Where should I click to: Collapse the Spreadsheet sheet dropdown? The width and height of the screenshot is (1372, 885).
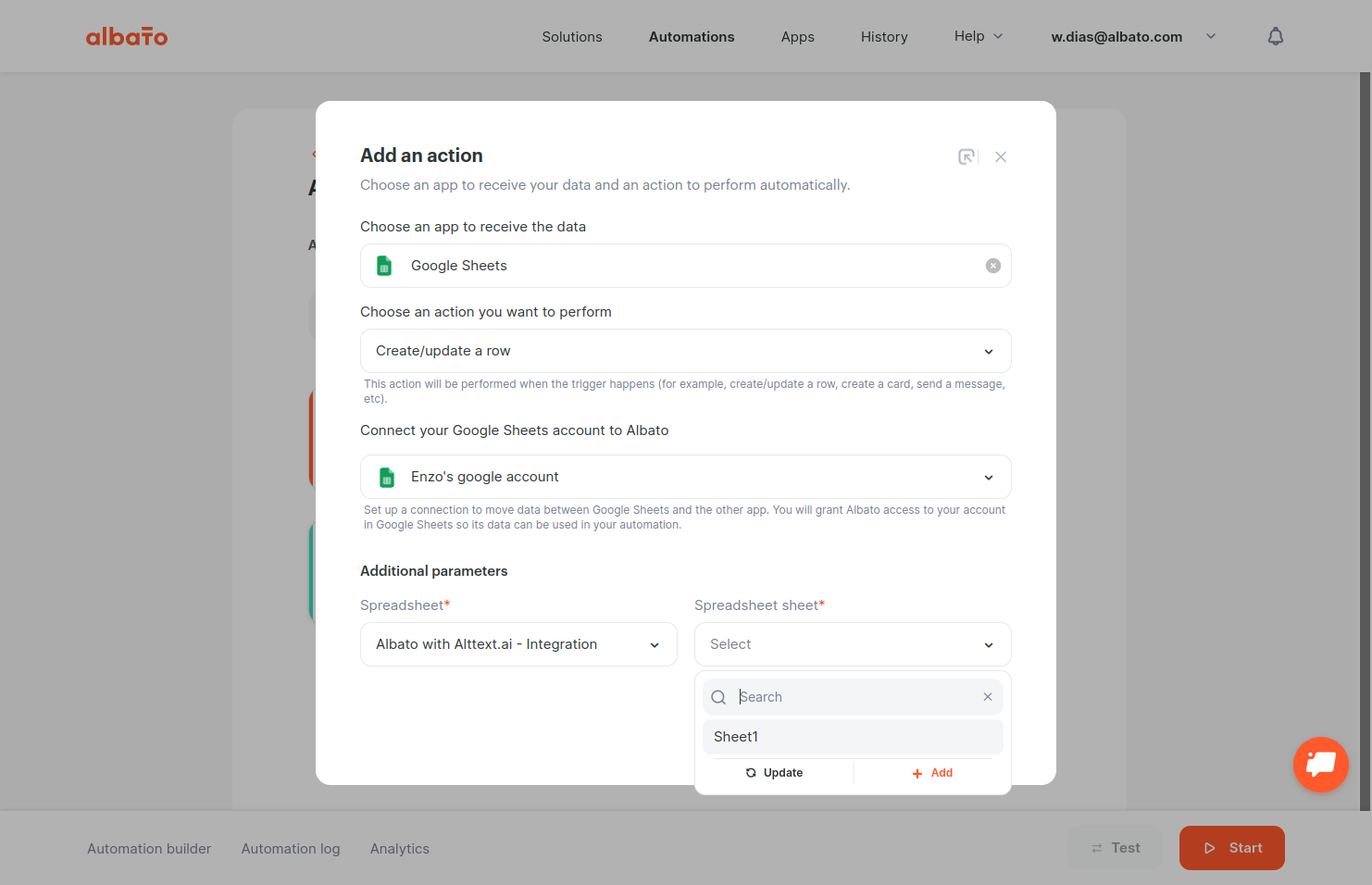853,644
